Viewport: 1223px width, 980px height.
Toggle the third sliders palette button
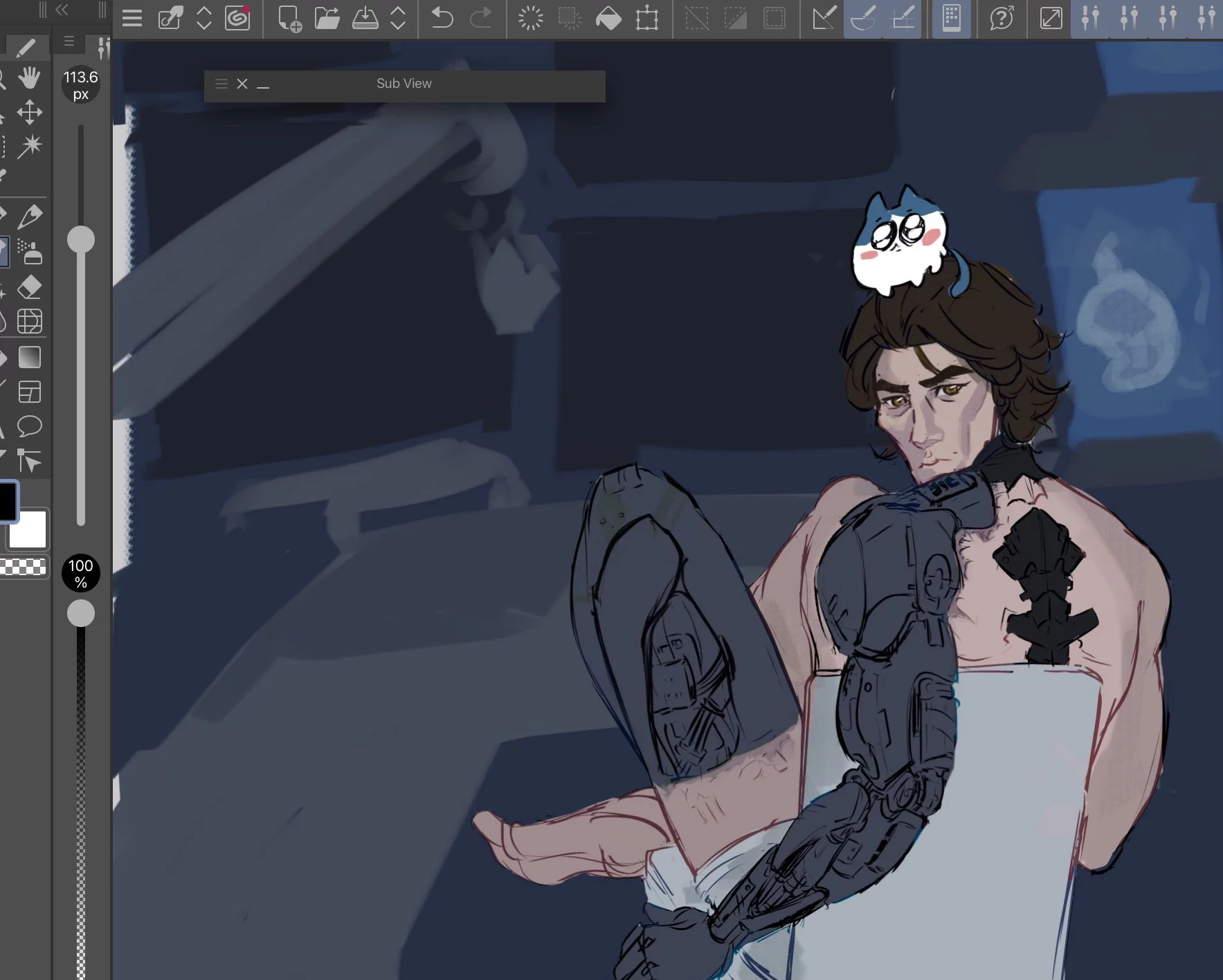pos(1168,18)
